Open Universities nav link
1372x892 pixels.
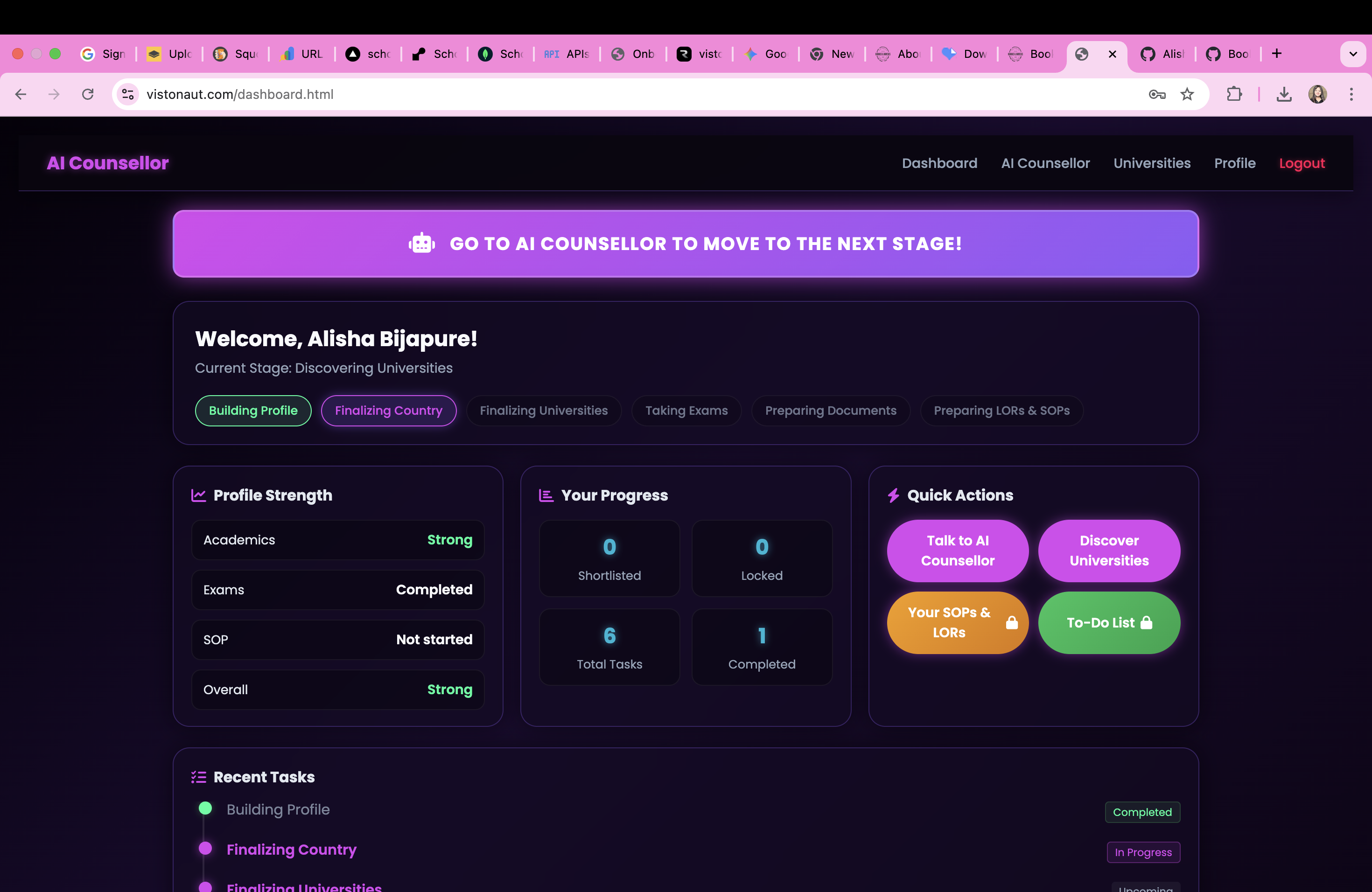click(1152, 163)
